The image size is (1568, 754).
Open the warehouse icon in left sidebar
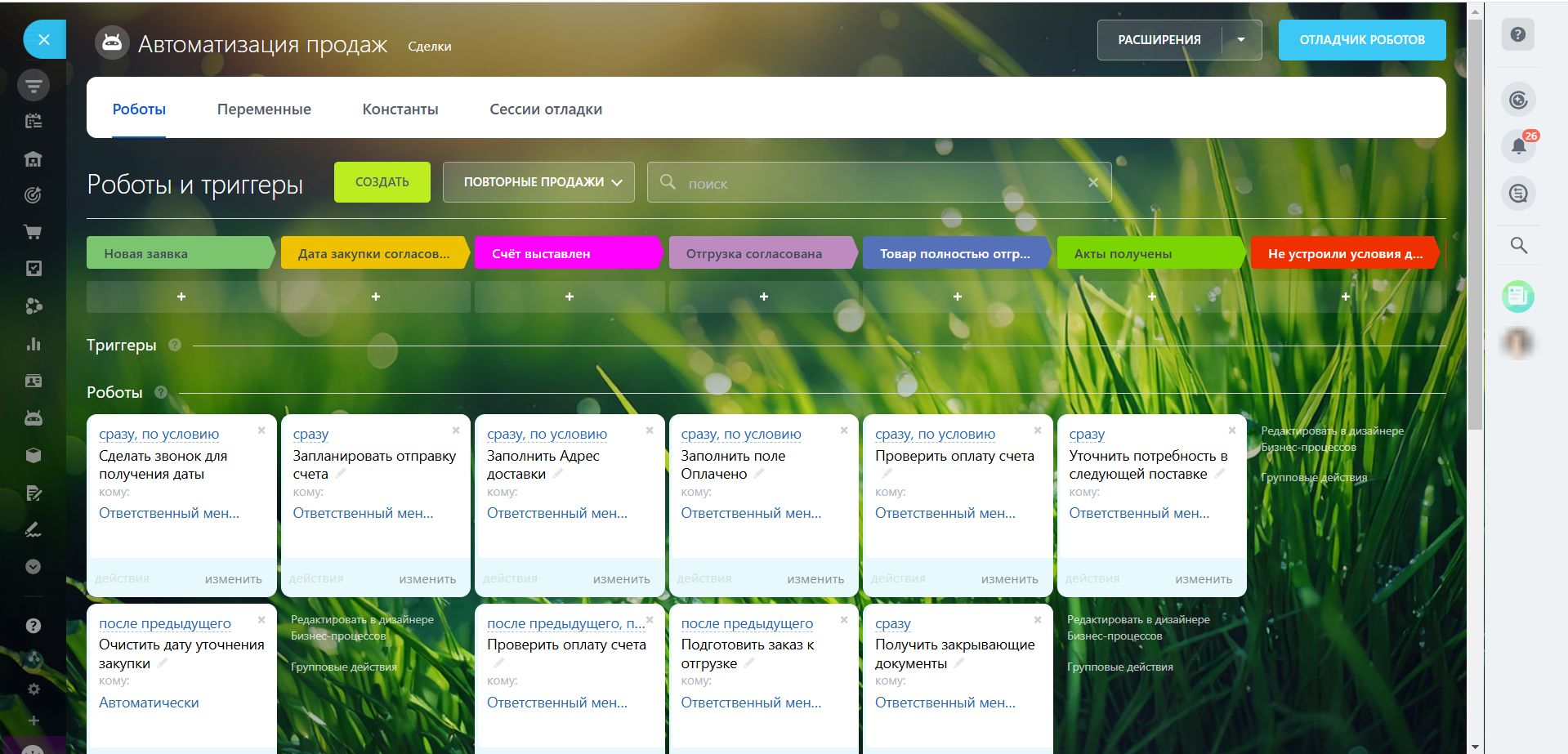pyautogui.click(x=34, y=158)
